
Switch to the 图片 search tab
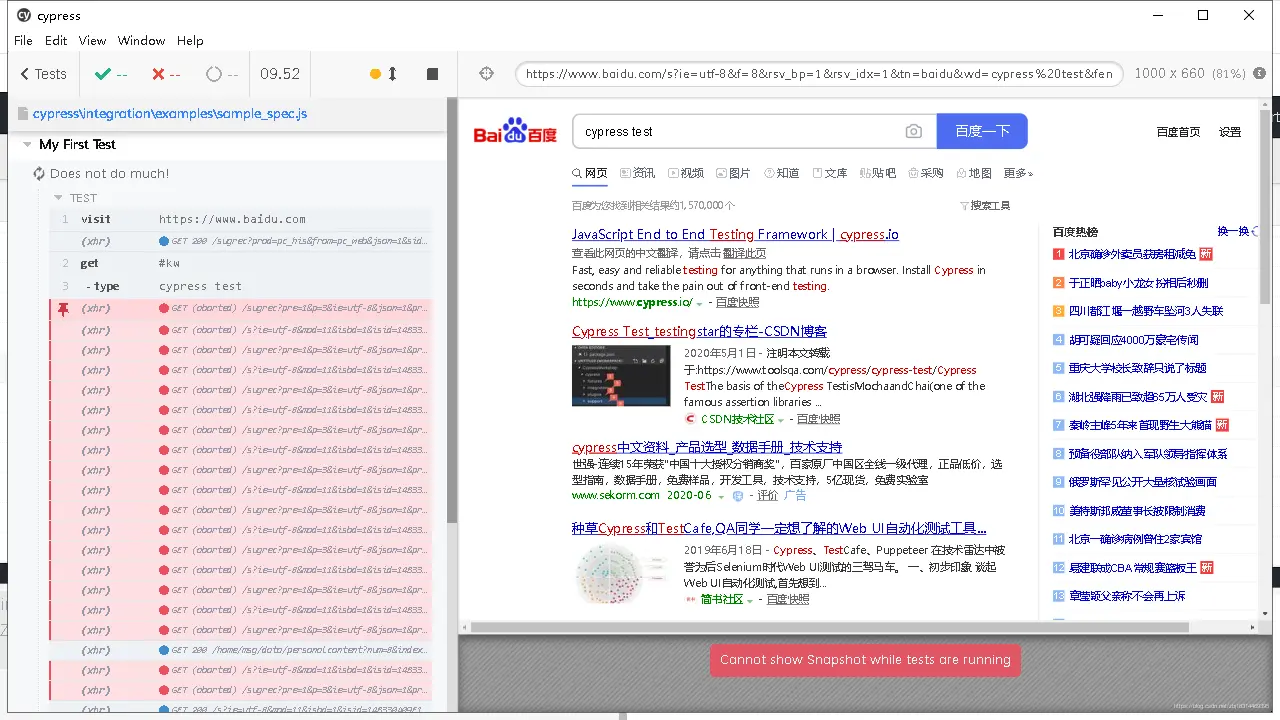739,172
